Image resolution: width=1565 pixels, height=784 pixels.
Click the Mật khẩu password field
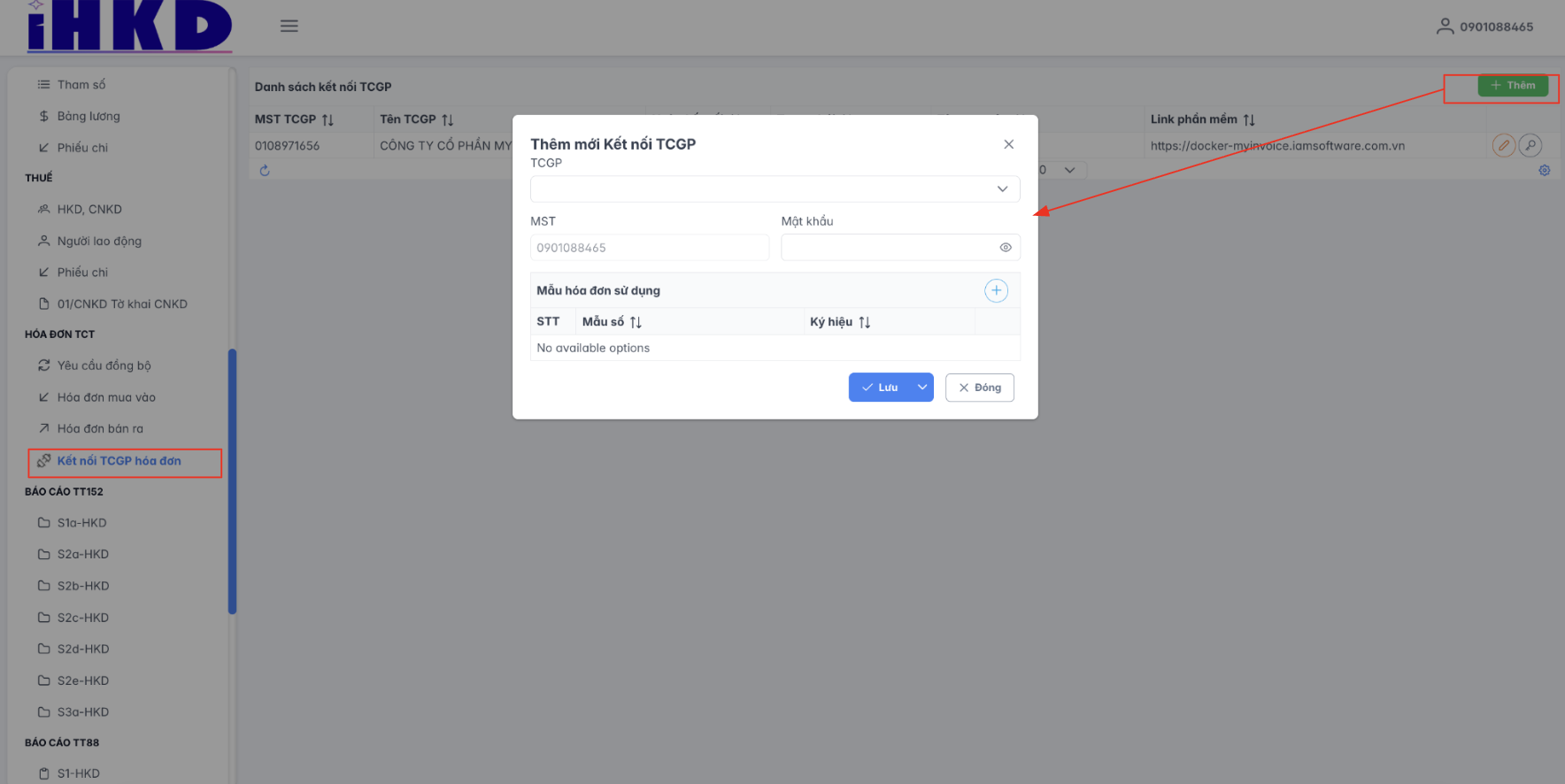tap(888, 248)
